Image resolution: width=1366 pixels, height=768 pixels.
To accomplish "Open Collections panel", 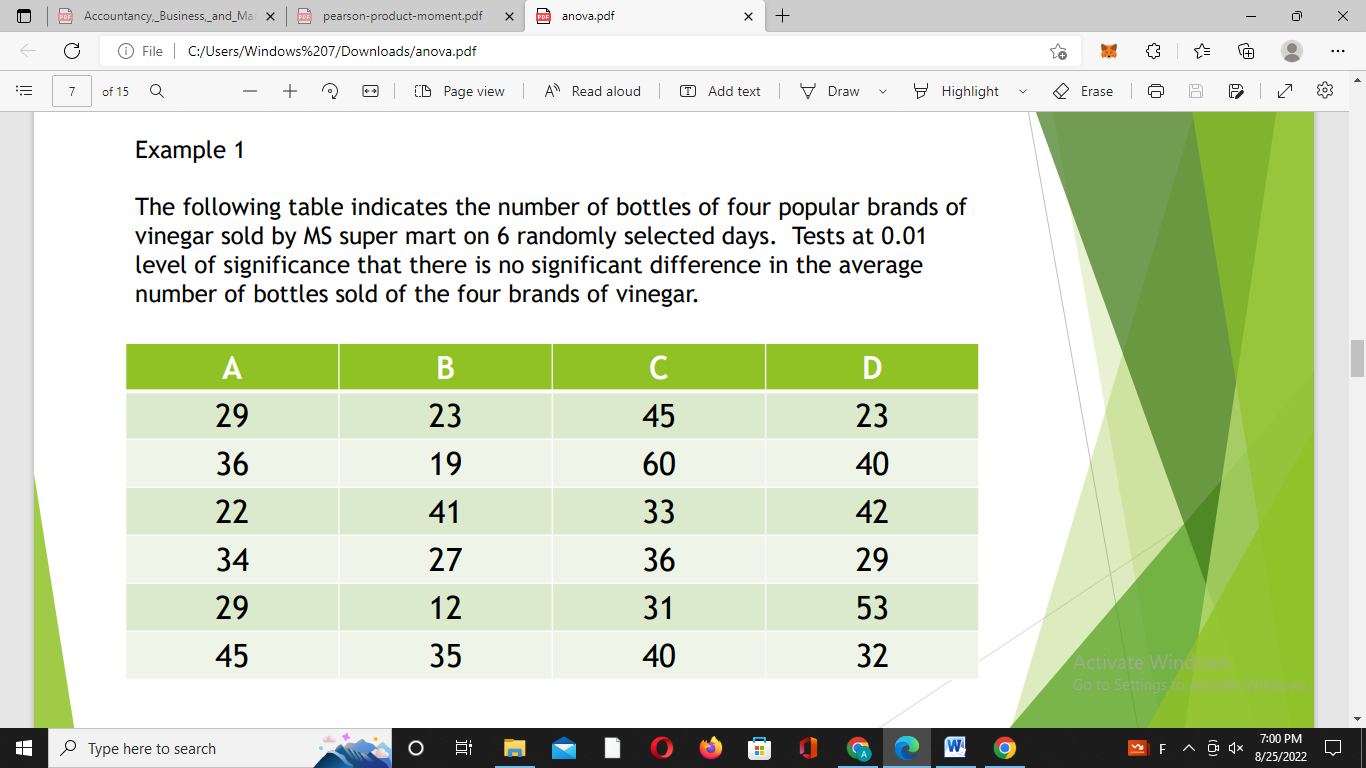I will coord(1246,51).
